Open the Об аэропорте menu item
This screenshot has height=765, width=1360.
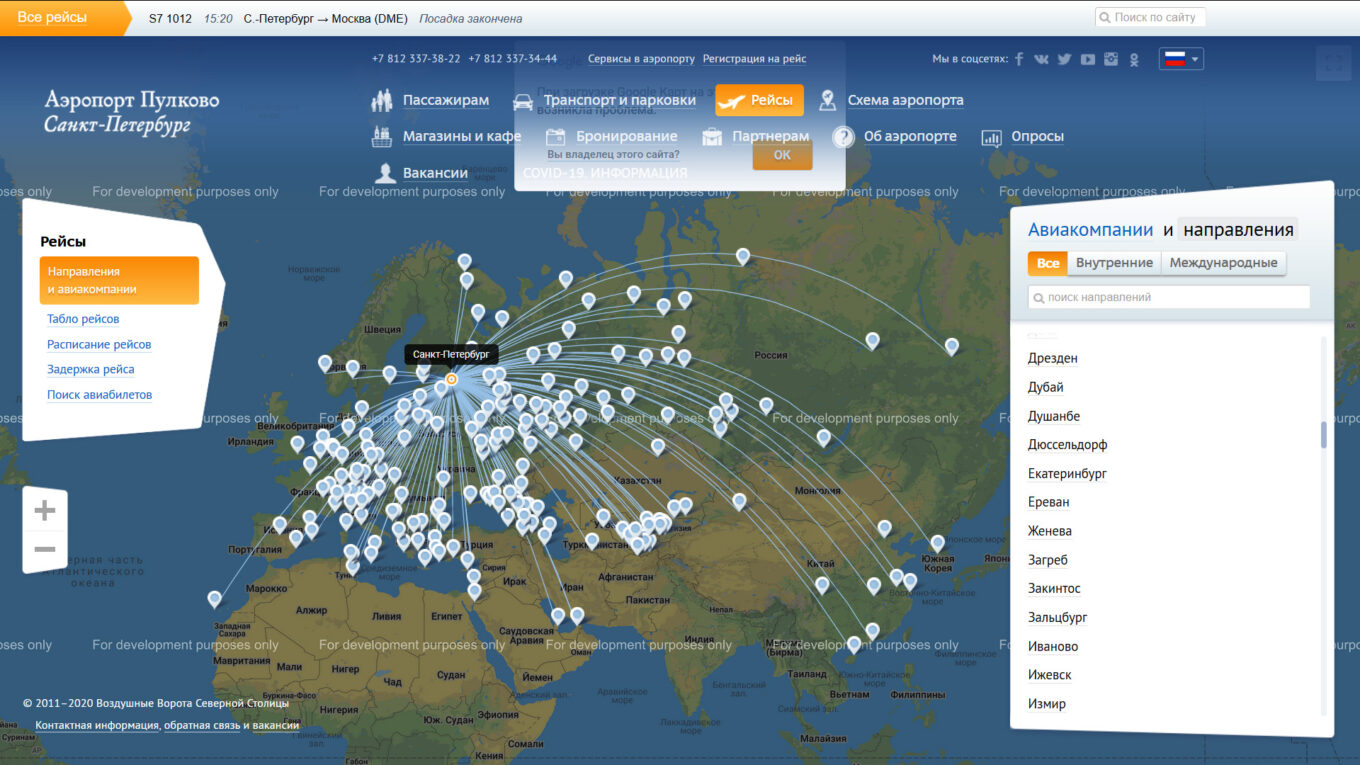pos(910,136)
